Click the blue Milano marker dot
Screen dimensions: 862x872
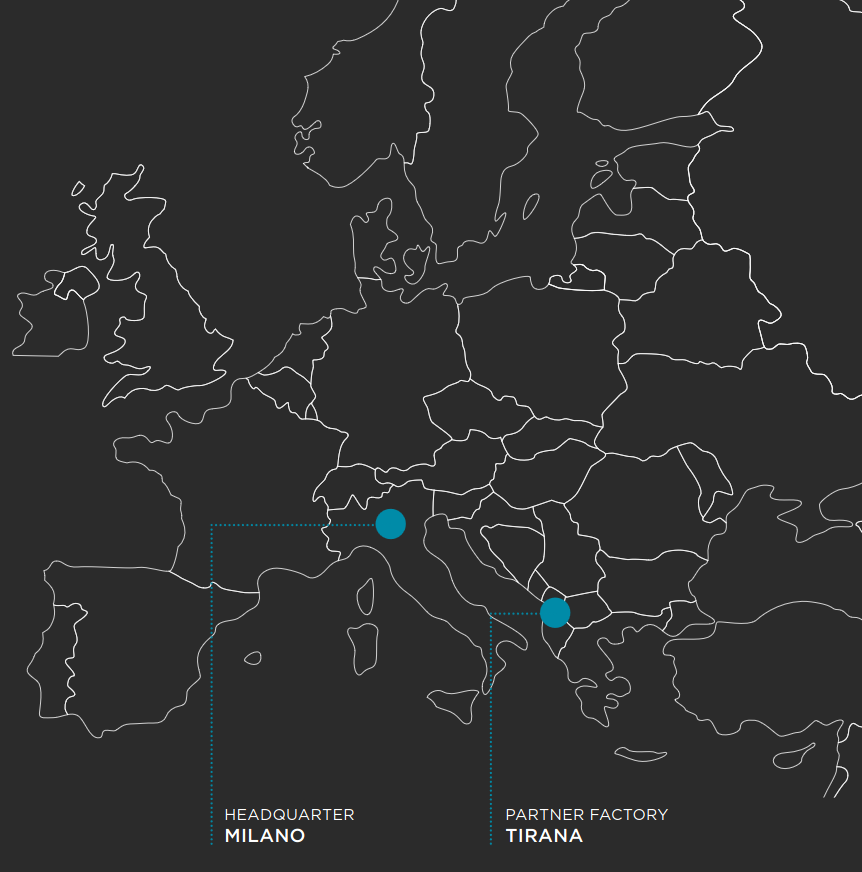click(x=390, y=524)
